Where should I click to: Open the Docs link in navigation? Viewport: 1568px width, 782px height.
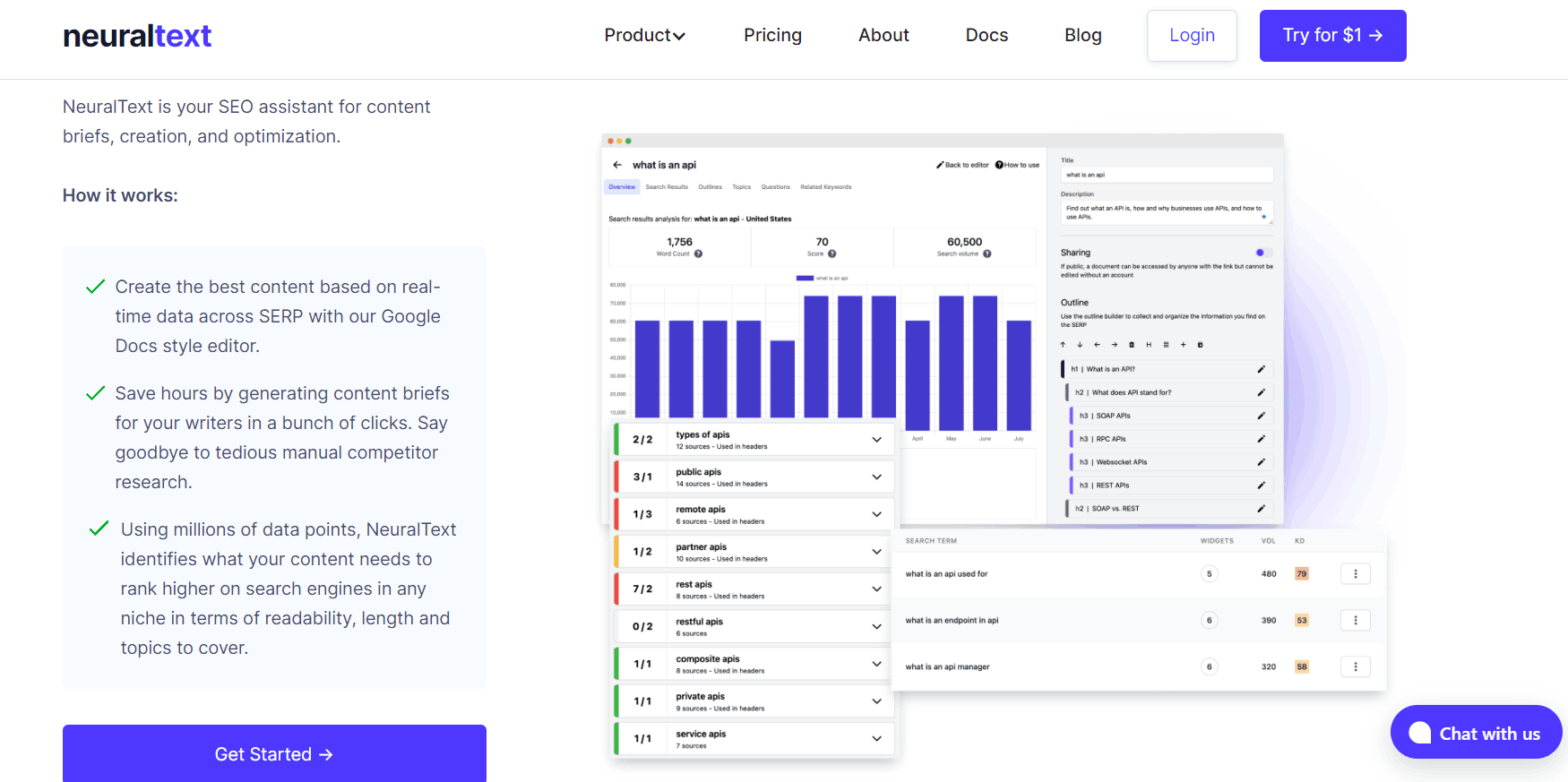pyautogui.click(x=986, y=35)
